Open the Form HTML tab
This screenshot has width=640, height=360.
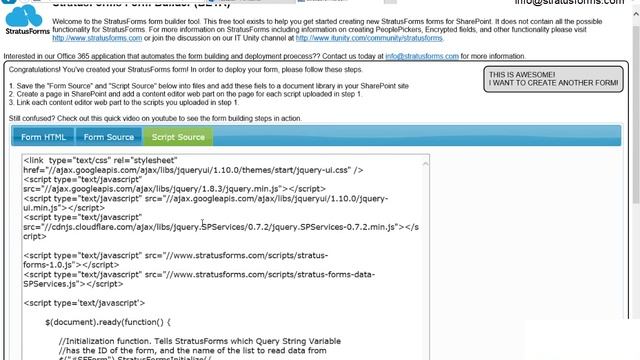click(x=43, y=137)
